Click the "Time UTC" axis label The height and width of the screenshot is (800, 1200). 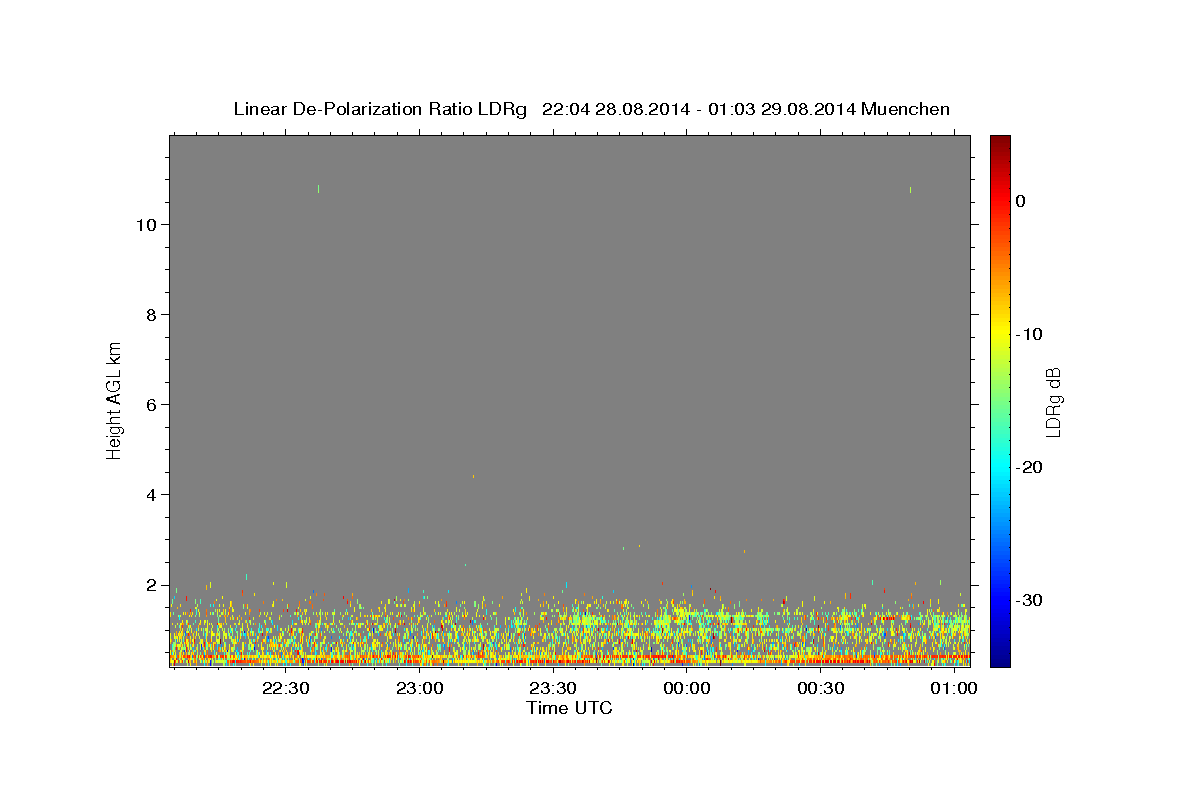[569, 708]
